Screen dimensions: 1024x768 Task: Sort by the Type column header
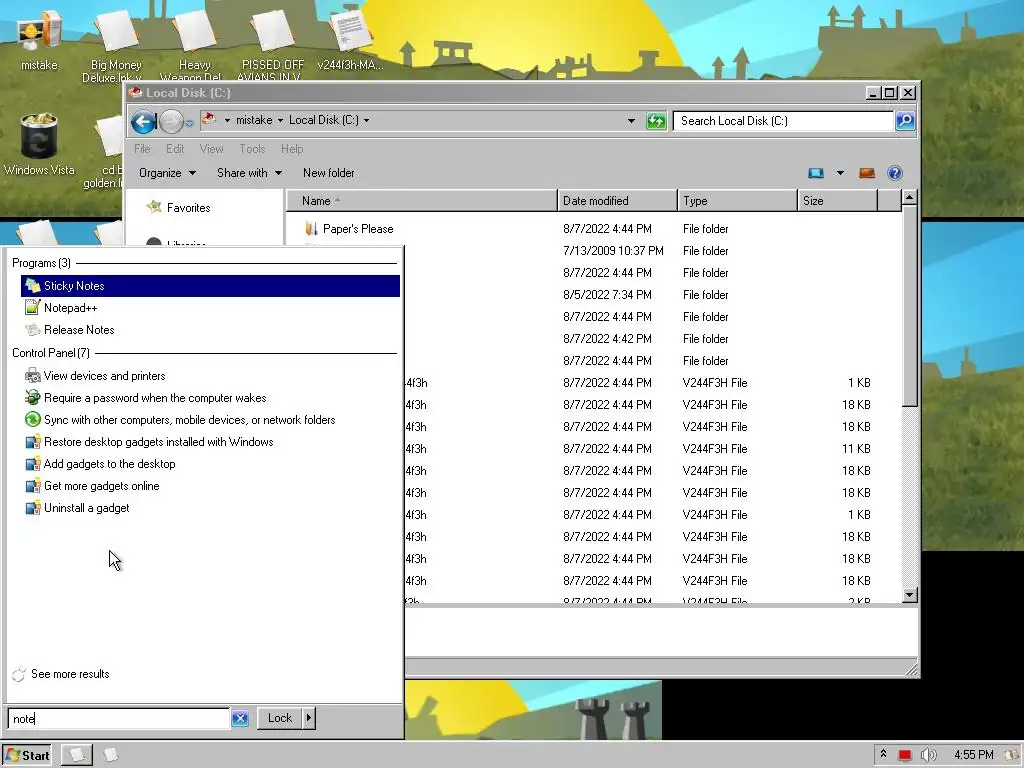click(x=737, y=201)
